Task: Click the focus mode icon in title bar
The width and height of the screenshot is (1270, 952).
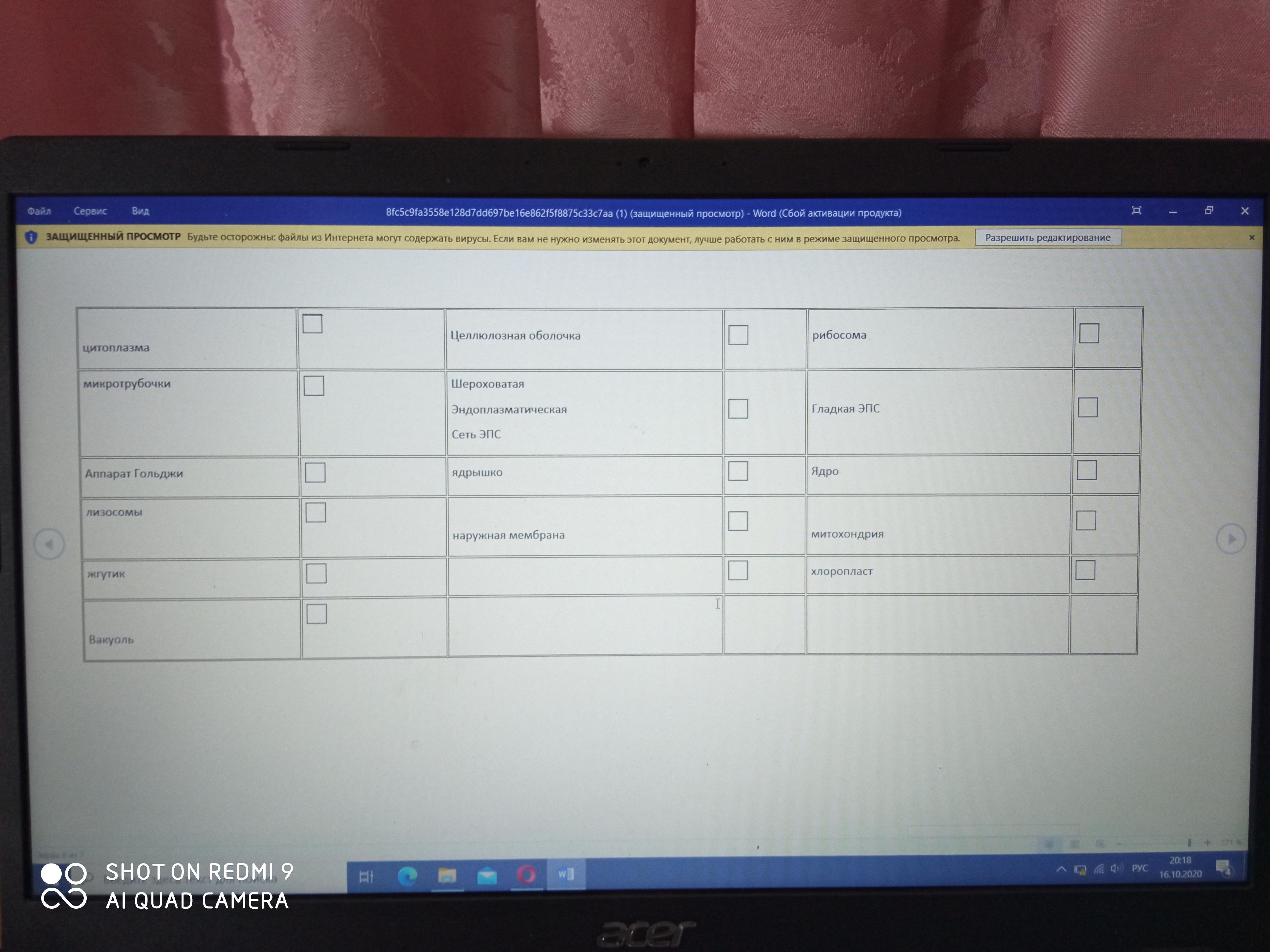Action: [x=1136, y=211]
